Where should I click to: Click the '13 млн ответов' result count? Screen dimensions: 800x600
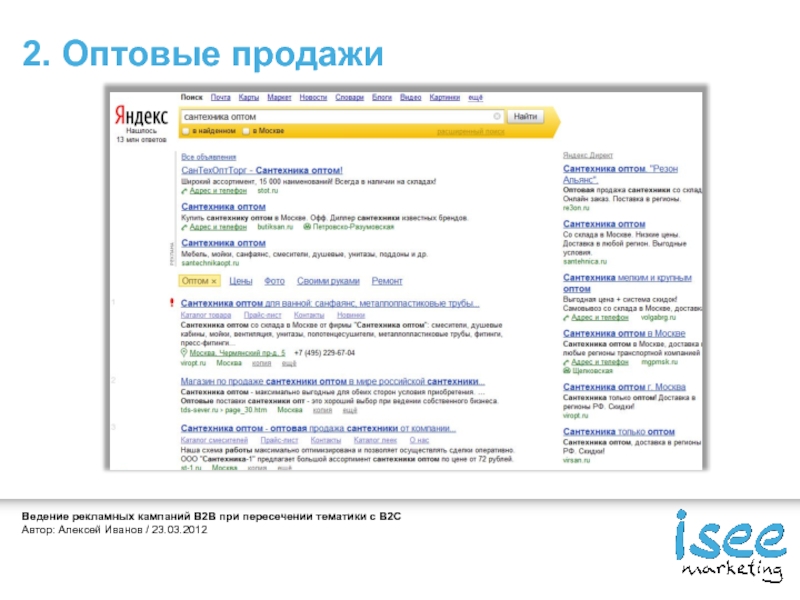click(x=141, y=140)
